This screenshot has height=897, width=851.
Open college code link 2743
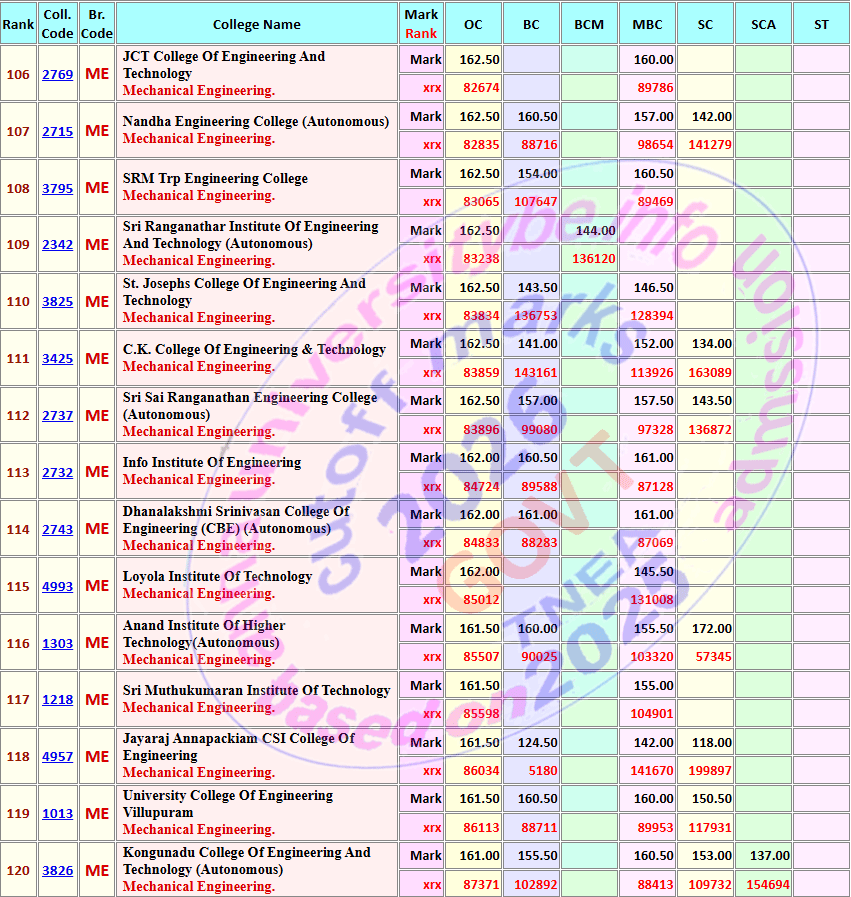[58, 529]
